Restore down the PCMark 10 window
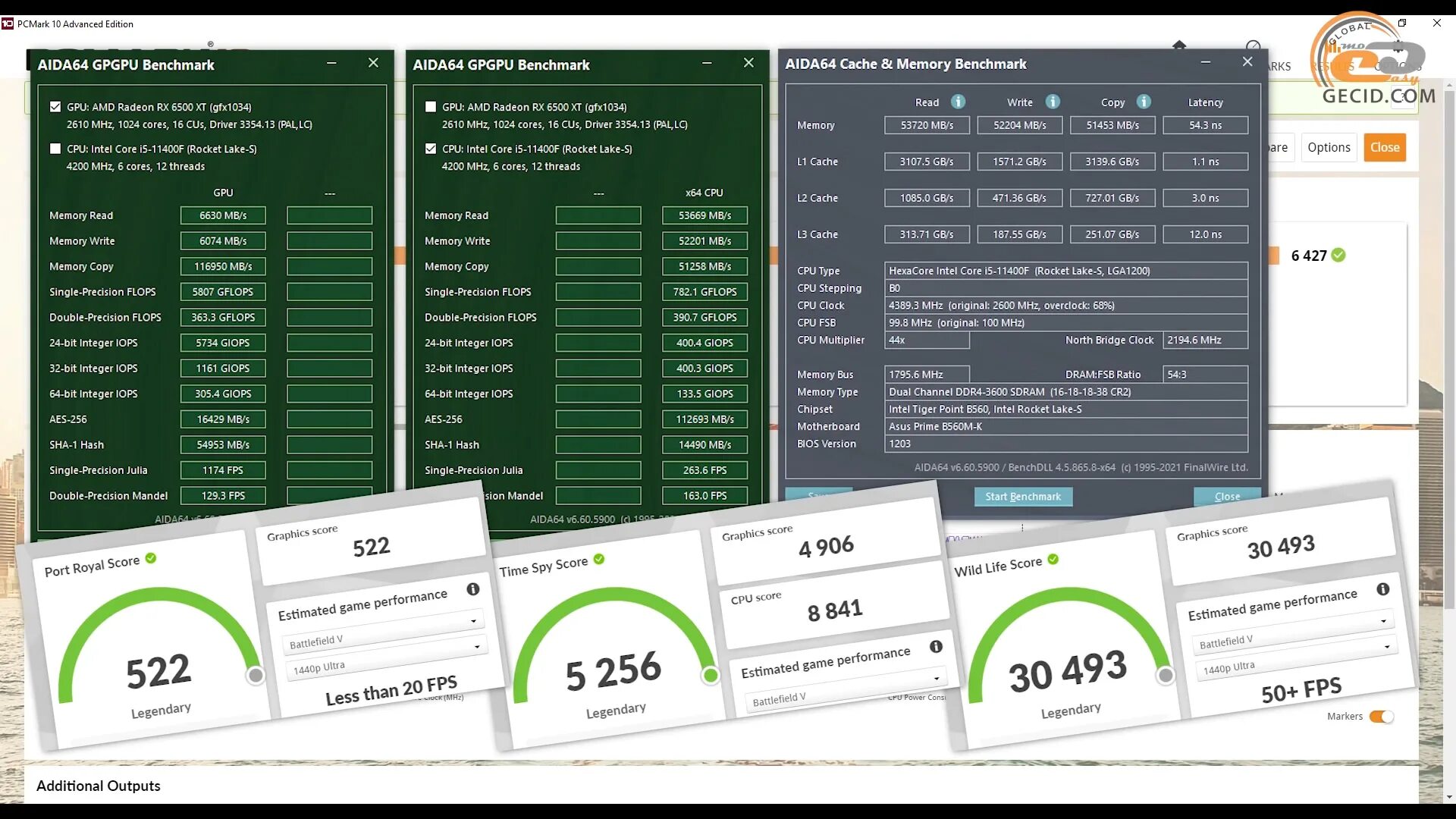Viewport: 1456px width, 819px height. coord(1402,24)
